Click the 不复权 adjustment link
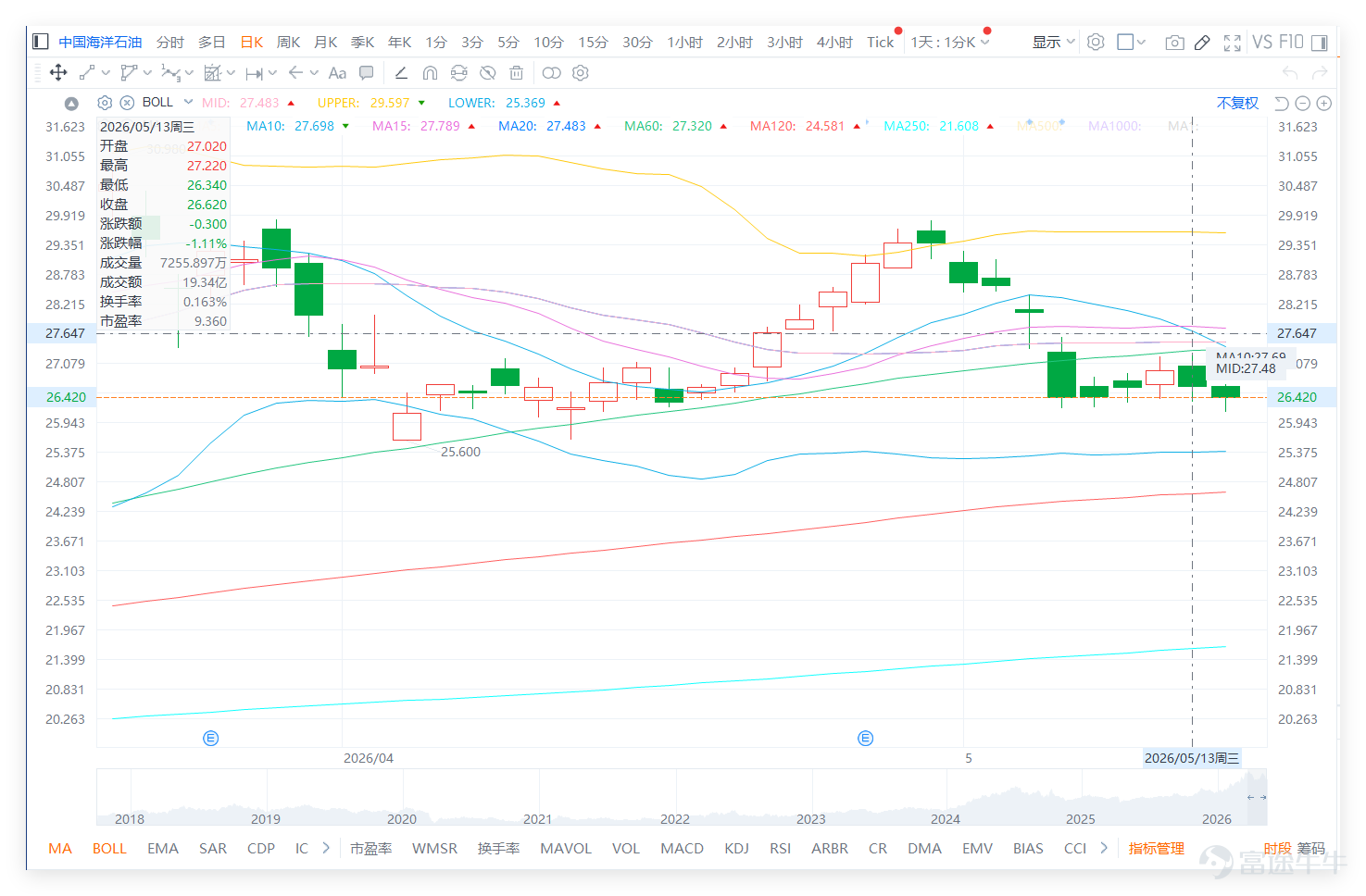This screenshot has height=896, width=1366. pyautogui.click(x=1238, y=103)
